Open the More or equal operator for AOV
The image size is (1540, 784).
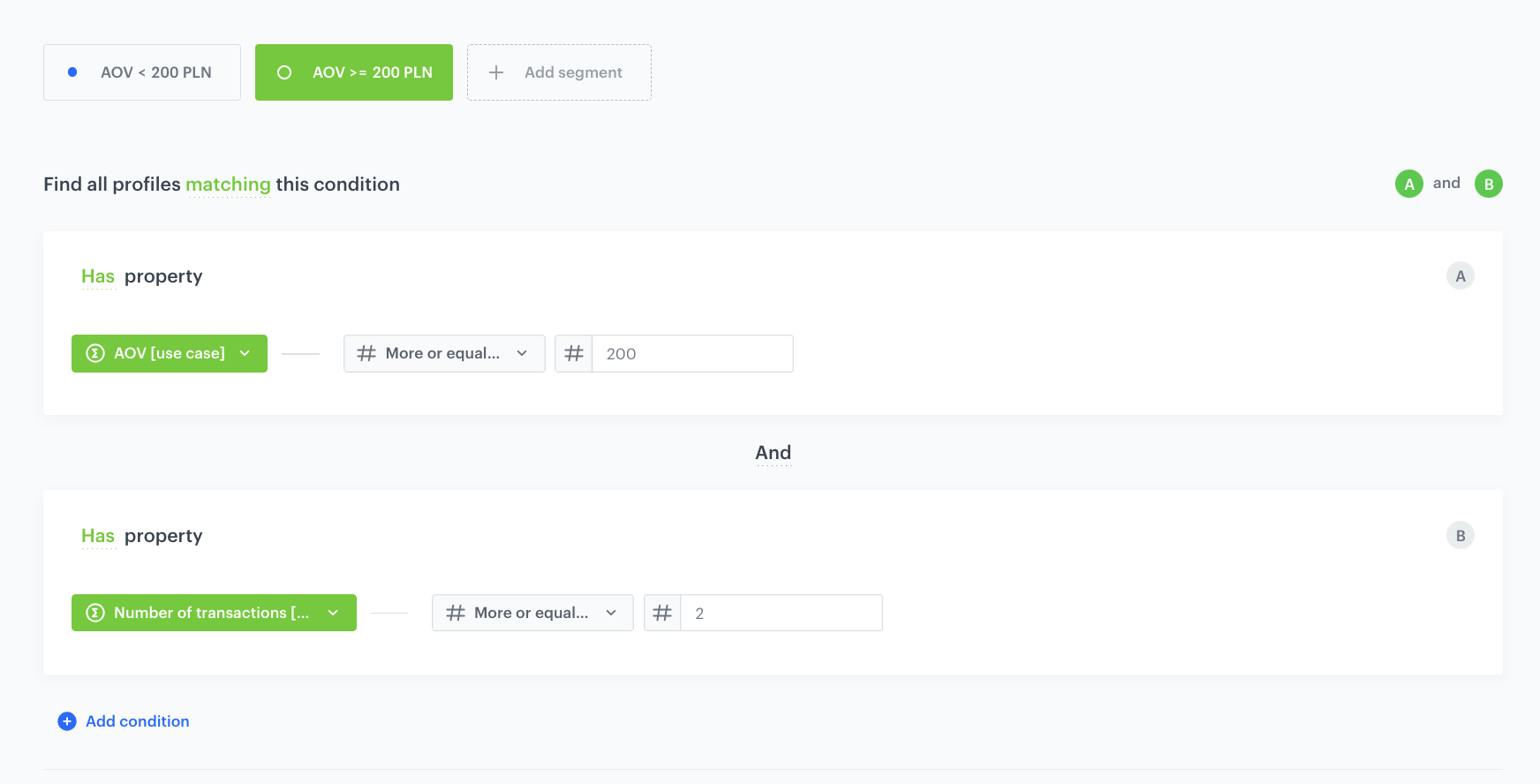[x=443, y=353]
